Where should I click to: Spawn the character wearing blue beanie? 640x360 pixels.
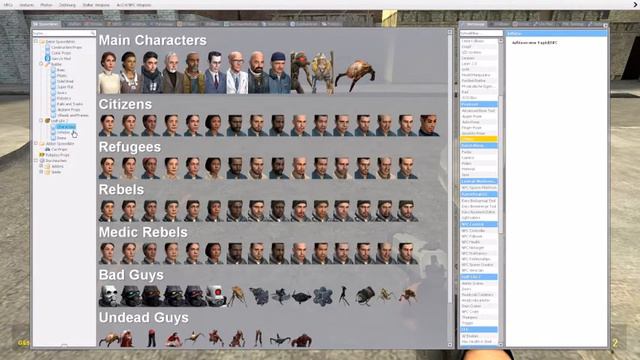click(280, 73)
